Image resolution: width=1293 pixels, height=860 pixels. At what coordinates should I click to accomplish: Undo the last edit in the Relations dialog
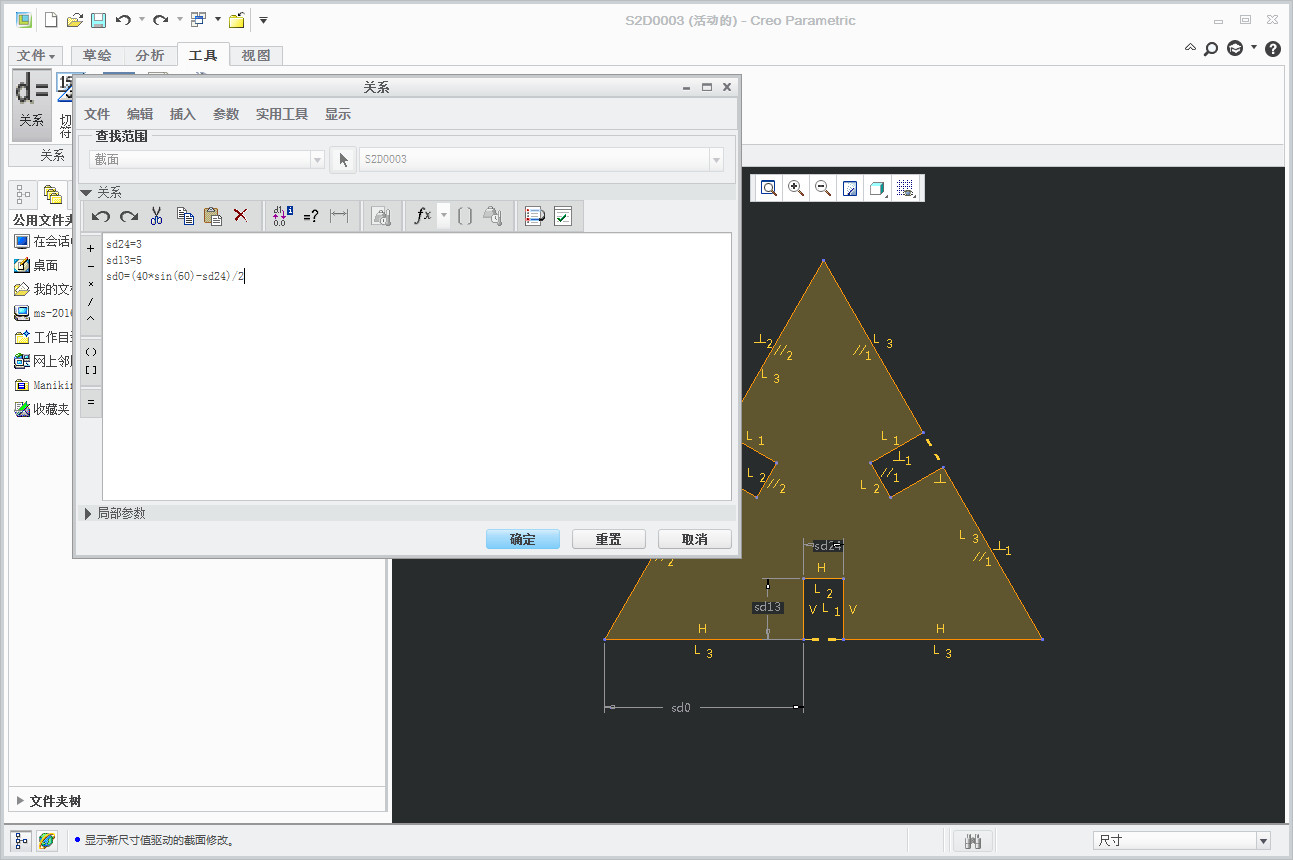click(x=101, y=215)
